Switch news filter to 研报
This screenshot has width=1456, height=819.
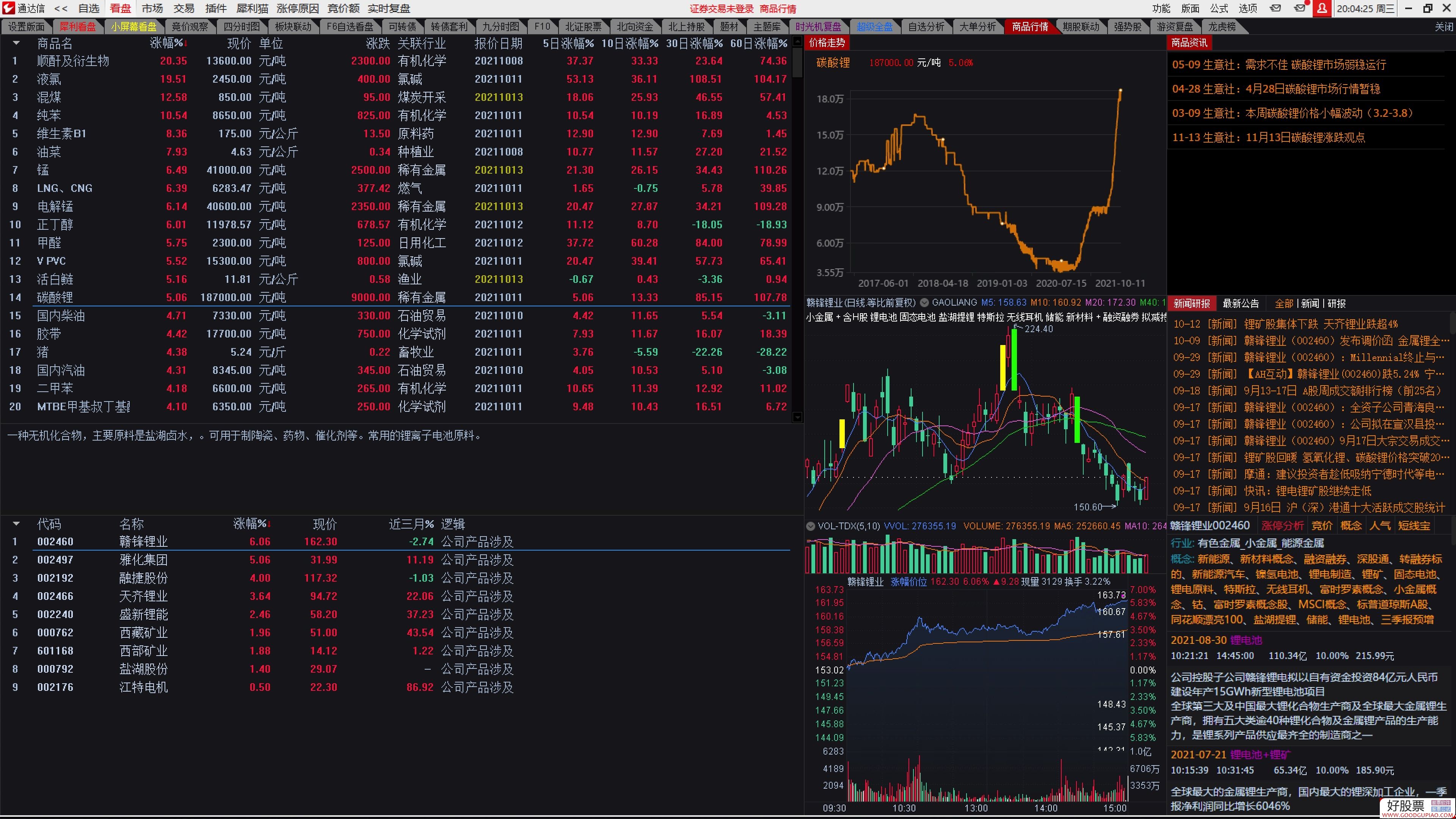click(x=1336, y=303)
